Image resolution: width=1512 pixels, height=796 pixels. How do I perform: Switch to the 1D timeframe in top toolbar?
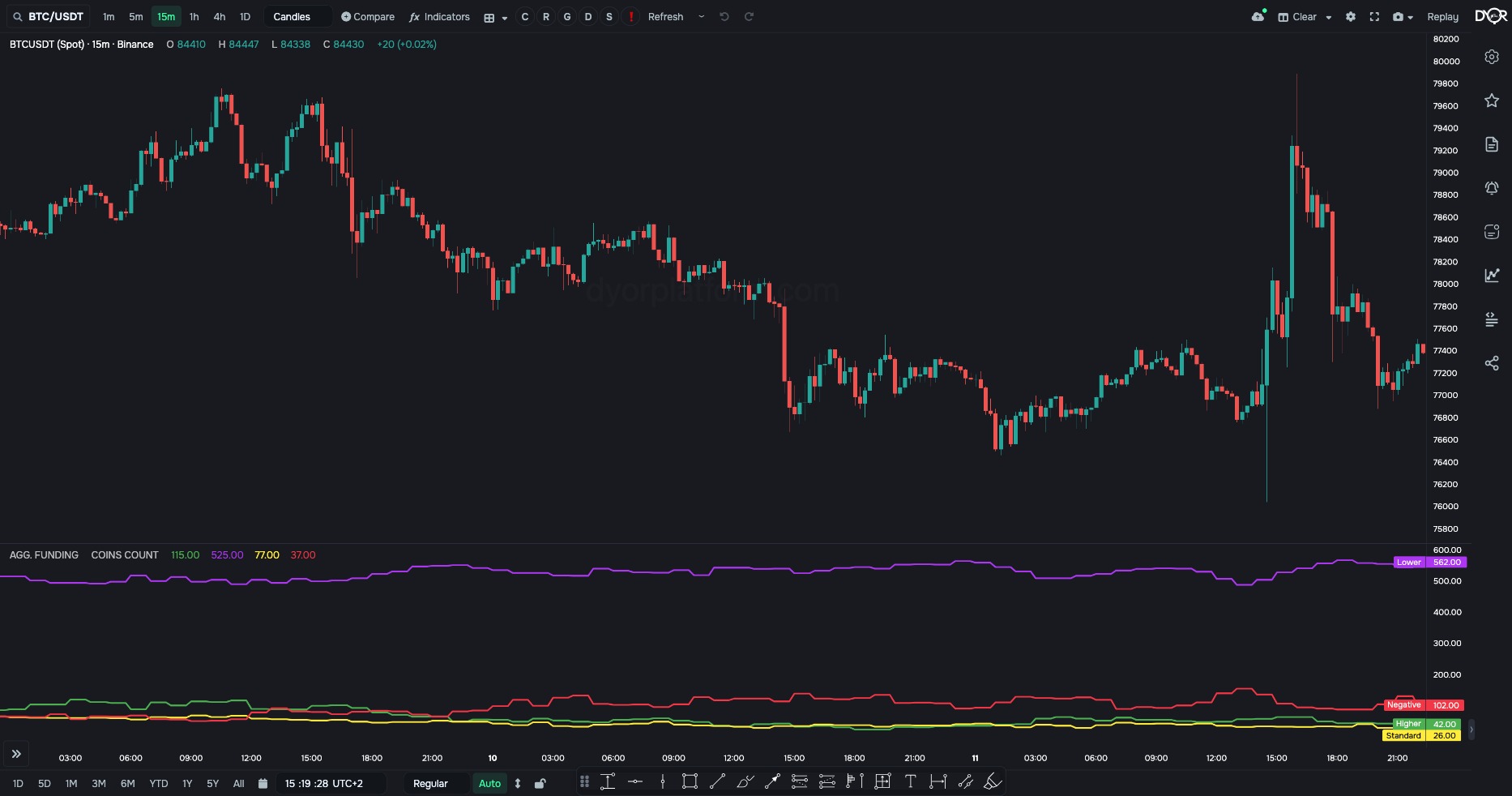point(246,16)
